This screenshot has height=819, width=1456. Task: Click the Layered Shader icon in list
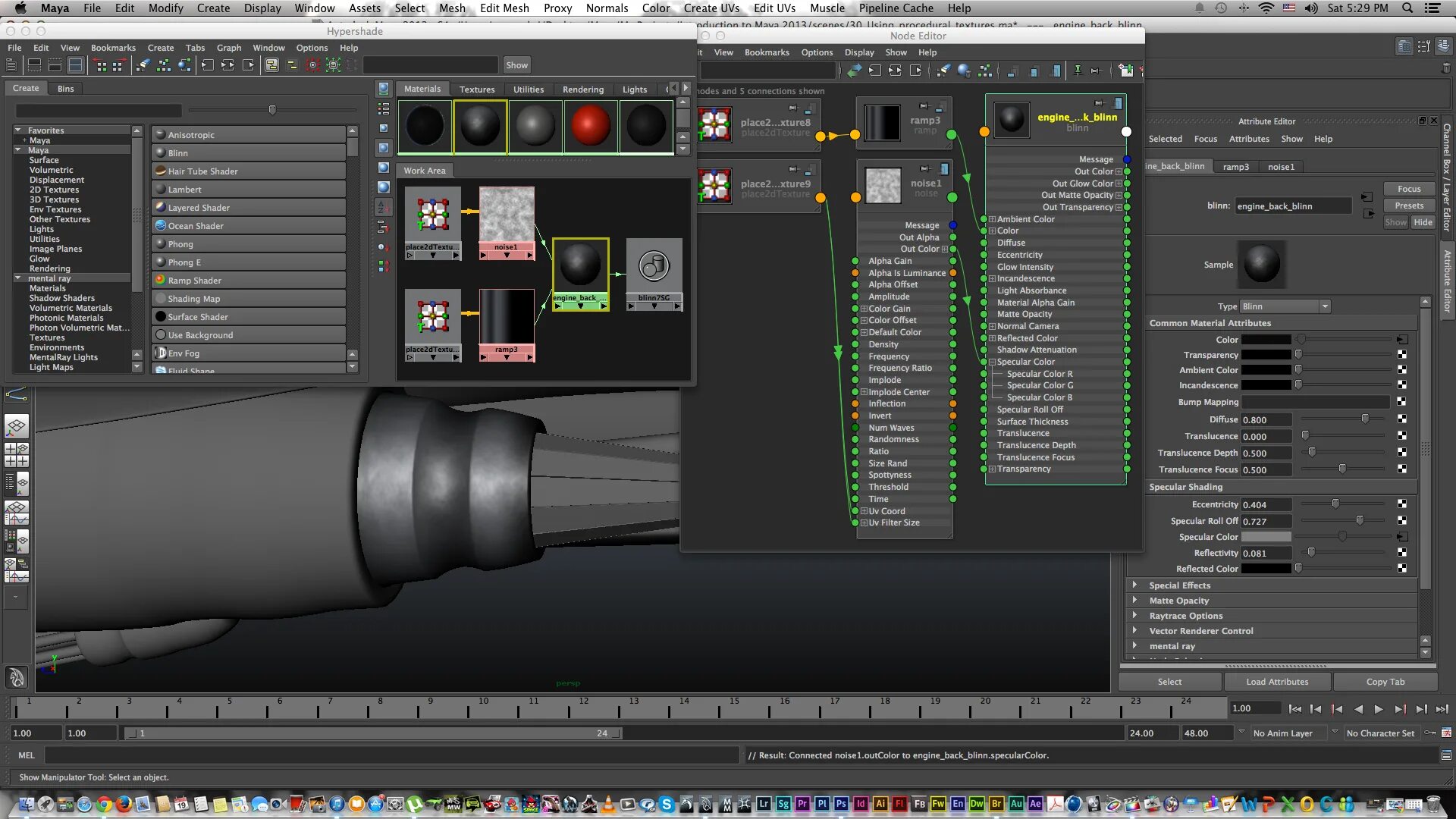161,207
